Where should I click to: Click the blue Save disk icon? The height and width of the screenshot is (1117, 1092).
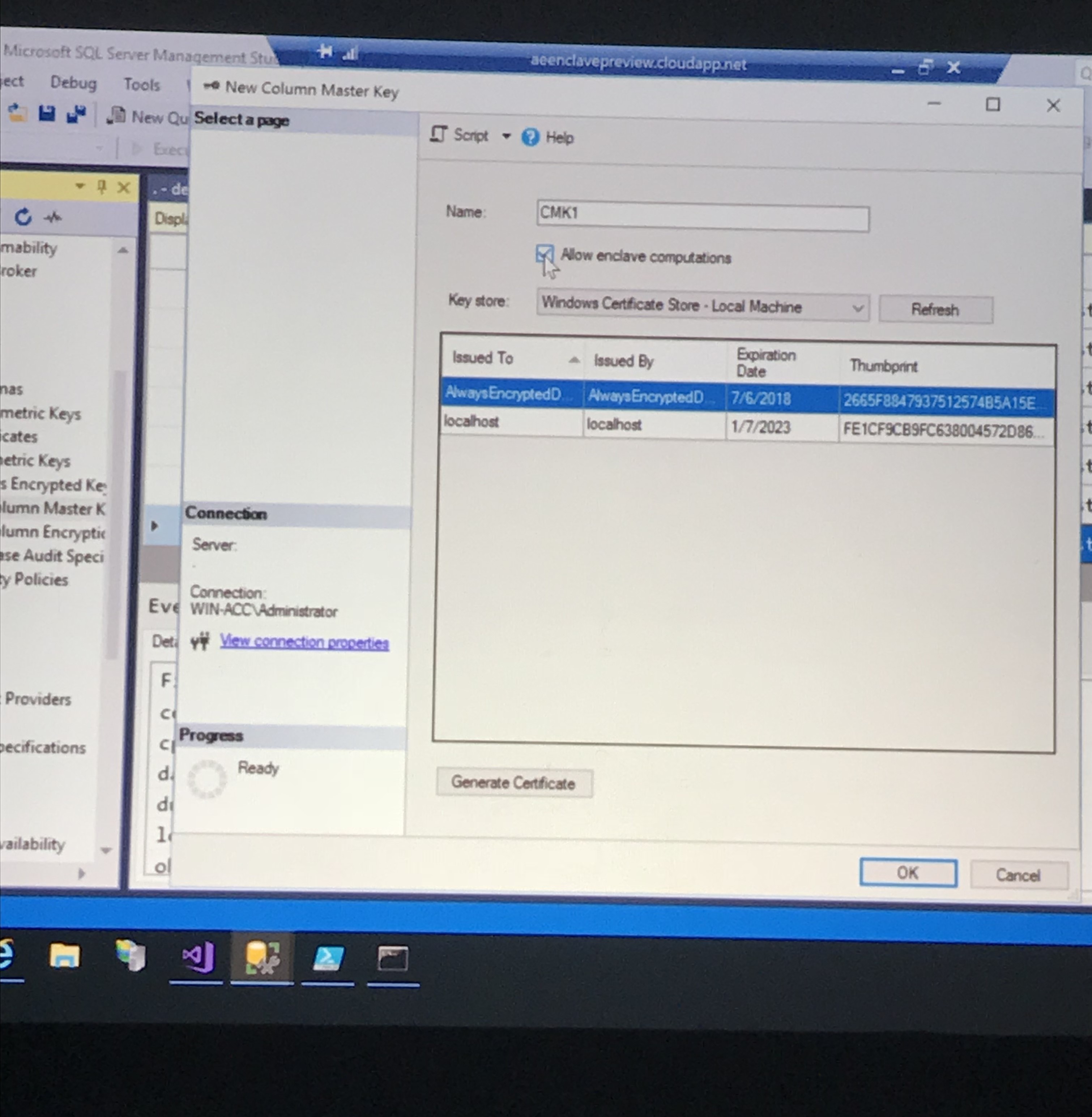tap(46, 114)
